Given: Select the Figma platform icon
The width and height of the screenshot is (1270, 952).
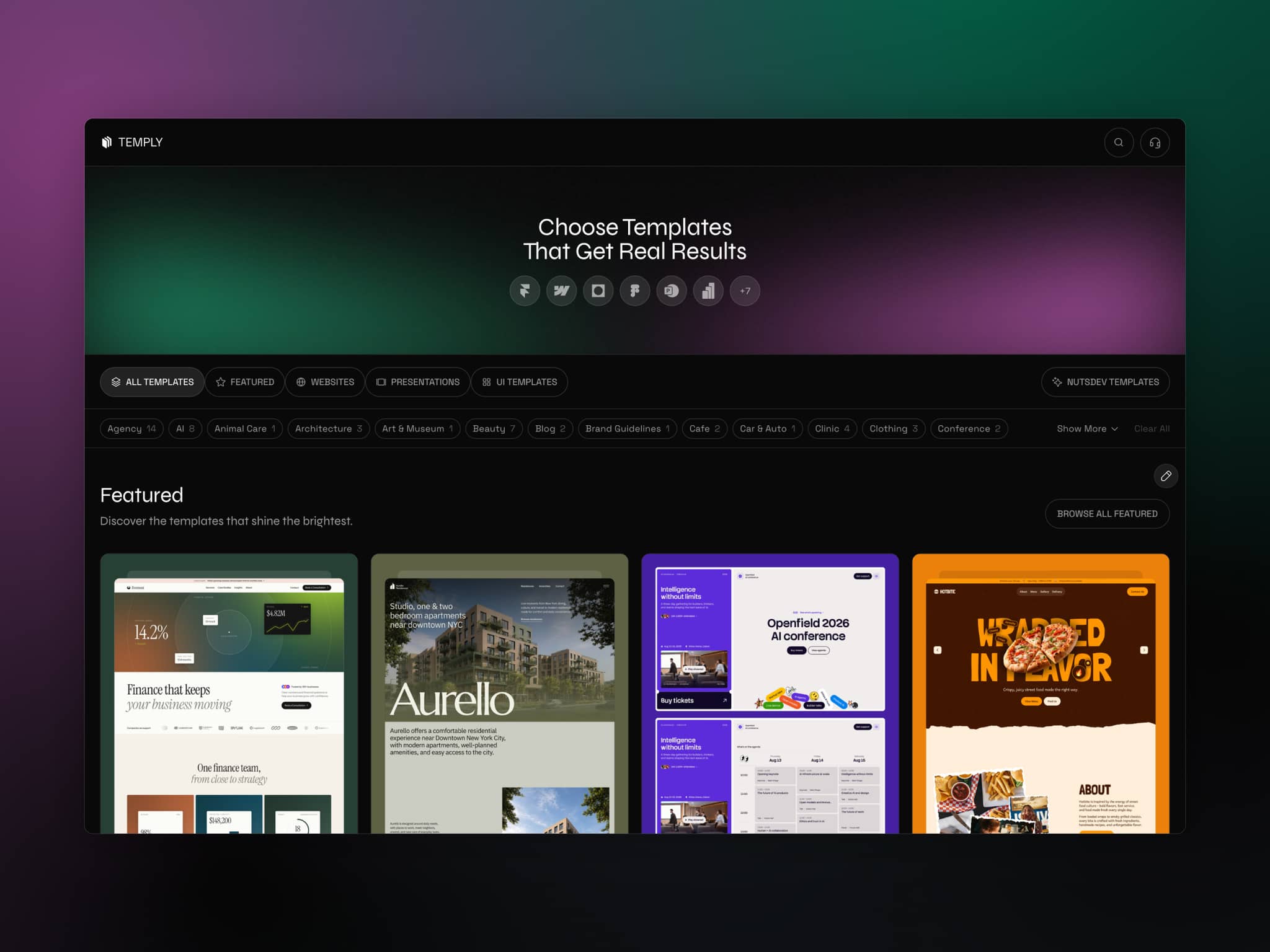Looking at the screenshot, I should click(634, 291).
